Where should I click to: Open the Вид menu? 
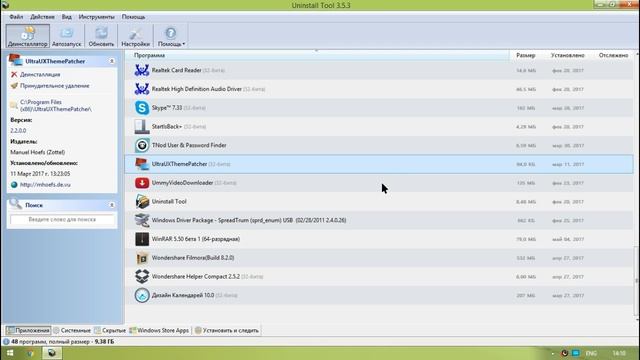click(67, 17)
